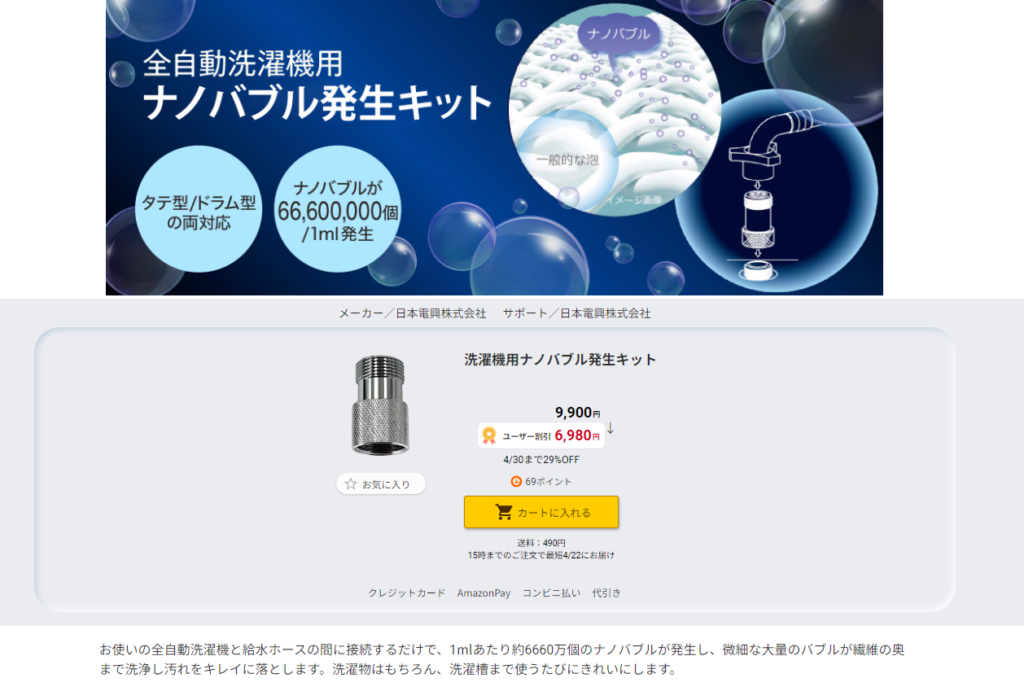Image resolution: width=1024 pixels, height=691 pixels.
Task: Click the award ribbon discount badge icon
Action: pos(488,436)
